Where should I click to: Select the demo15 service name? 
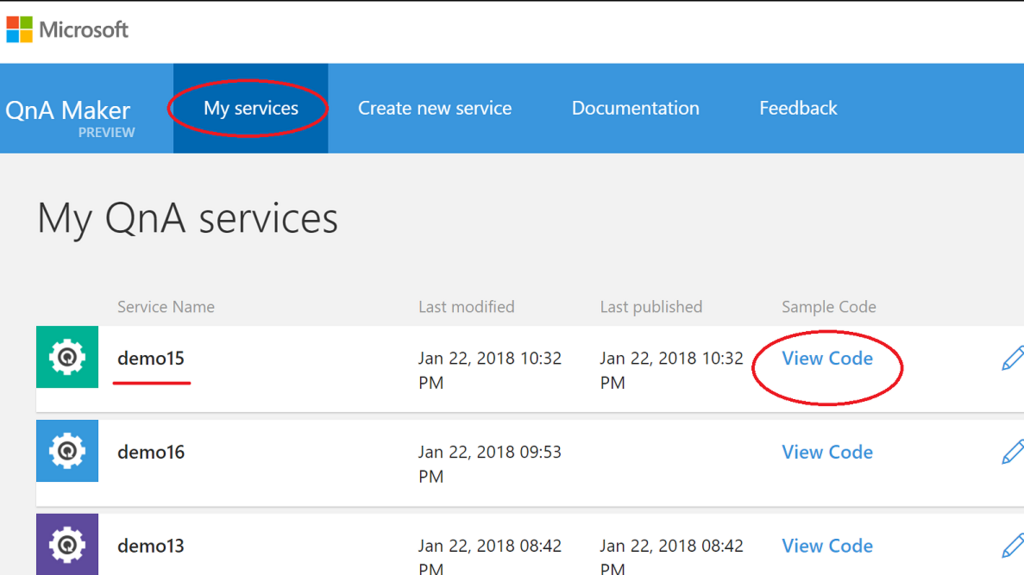click(151, 358)
